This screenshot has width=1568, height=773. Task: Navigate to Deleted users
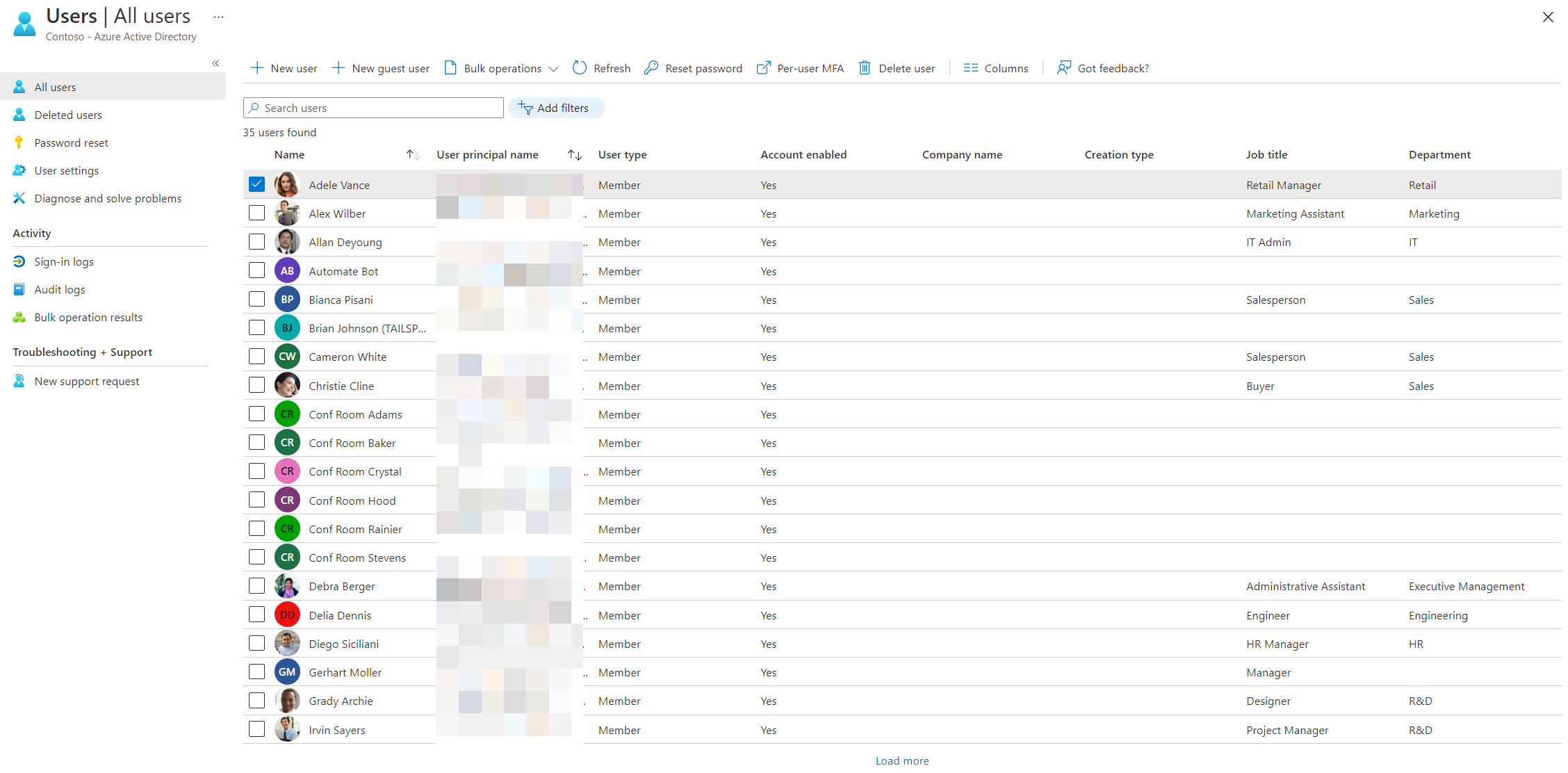[x=67, y=114]
